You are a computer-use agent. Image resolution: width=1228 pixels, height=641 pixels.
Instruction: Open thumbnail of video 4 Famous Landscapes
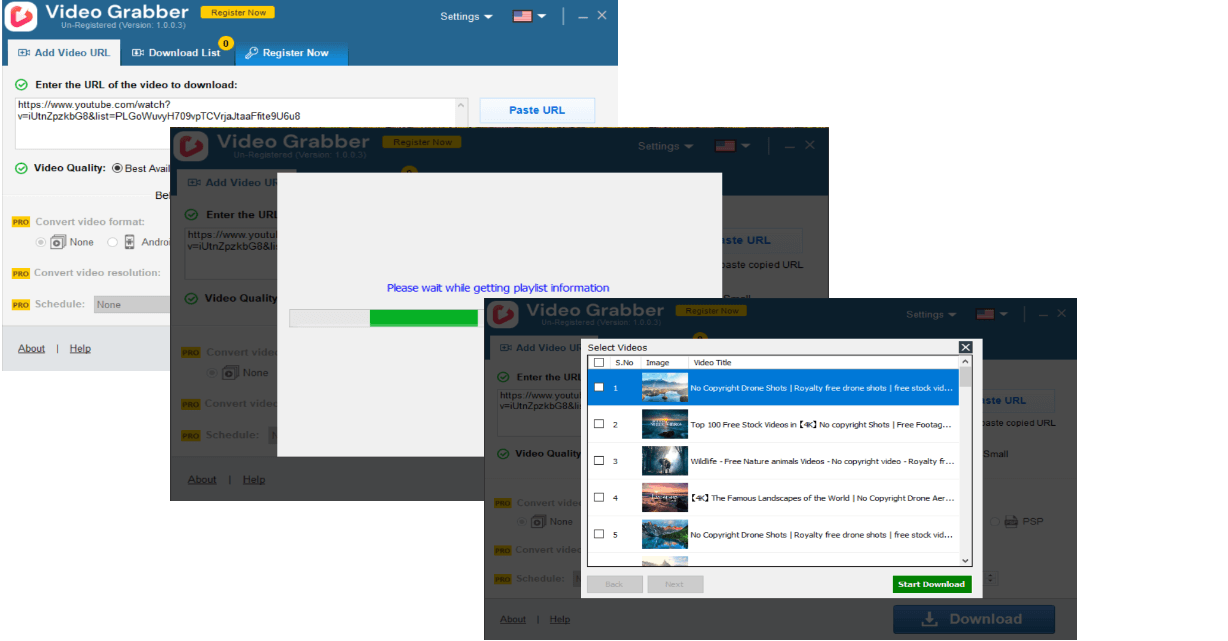pos(665,498)
